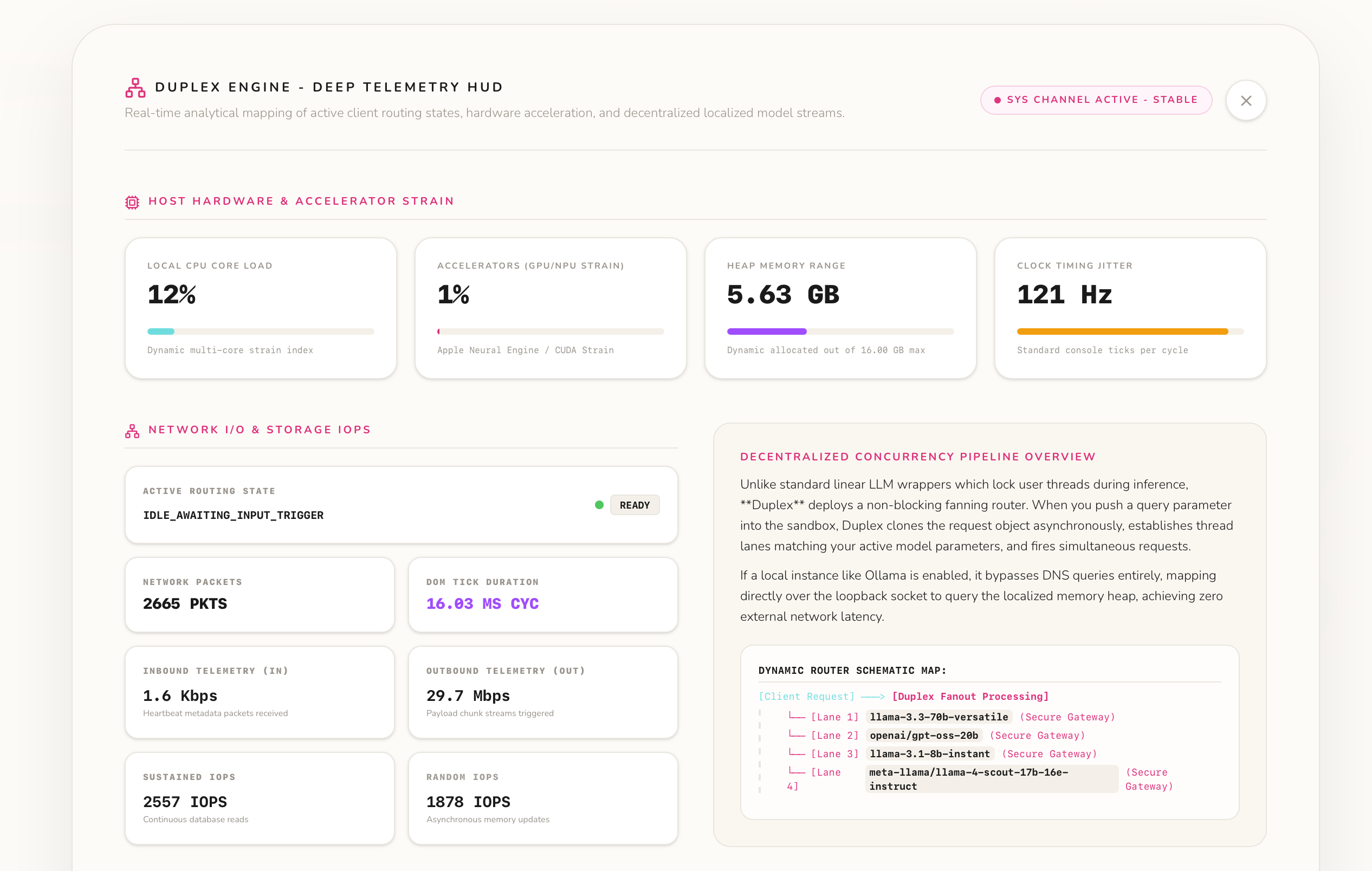Select the 1% accelerator strain value
The height and width of the screenshot is (871, 1372).
point(454,295)
